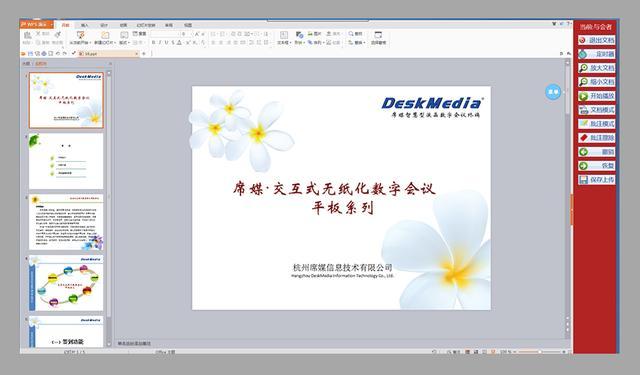640x375 pixels.
Task: Open the 幻灯片放映 Slide Show tab
Action: click(x=146, y=25)
